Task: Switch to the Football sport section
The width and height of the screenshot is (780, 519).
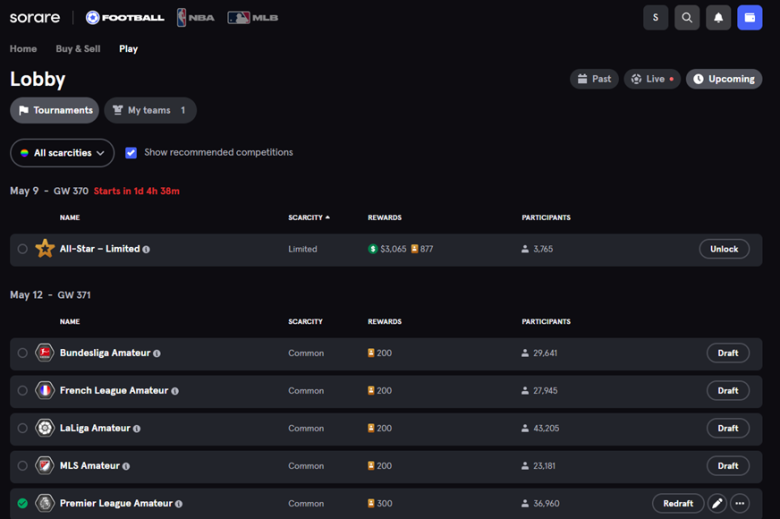Action: pyautogui.click(x=125, y=18)
